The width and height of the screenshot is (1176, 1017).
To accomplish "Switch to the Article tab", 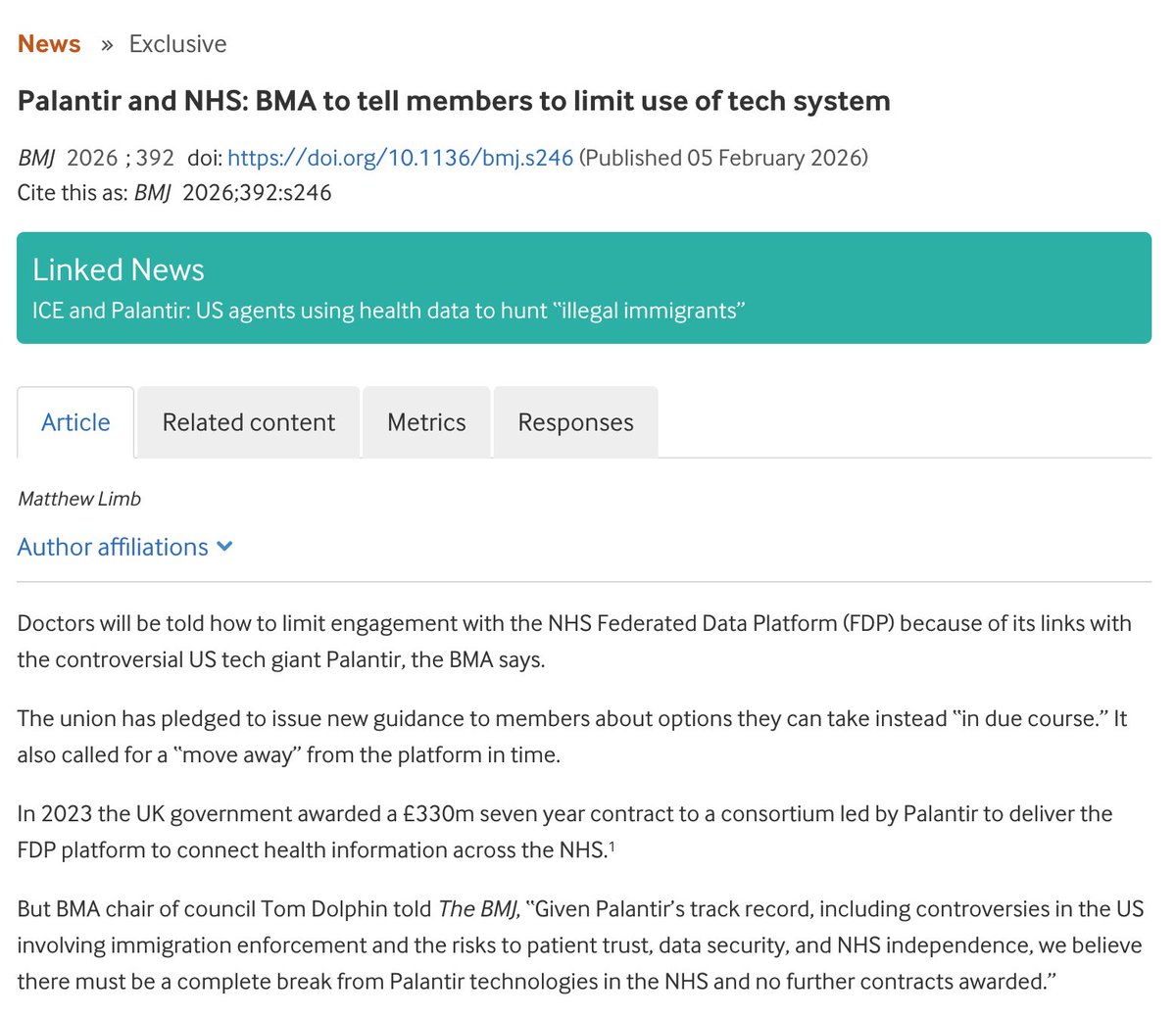I will tap(75, 422).
